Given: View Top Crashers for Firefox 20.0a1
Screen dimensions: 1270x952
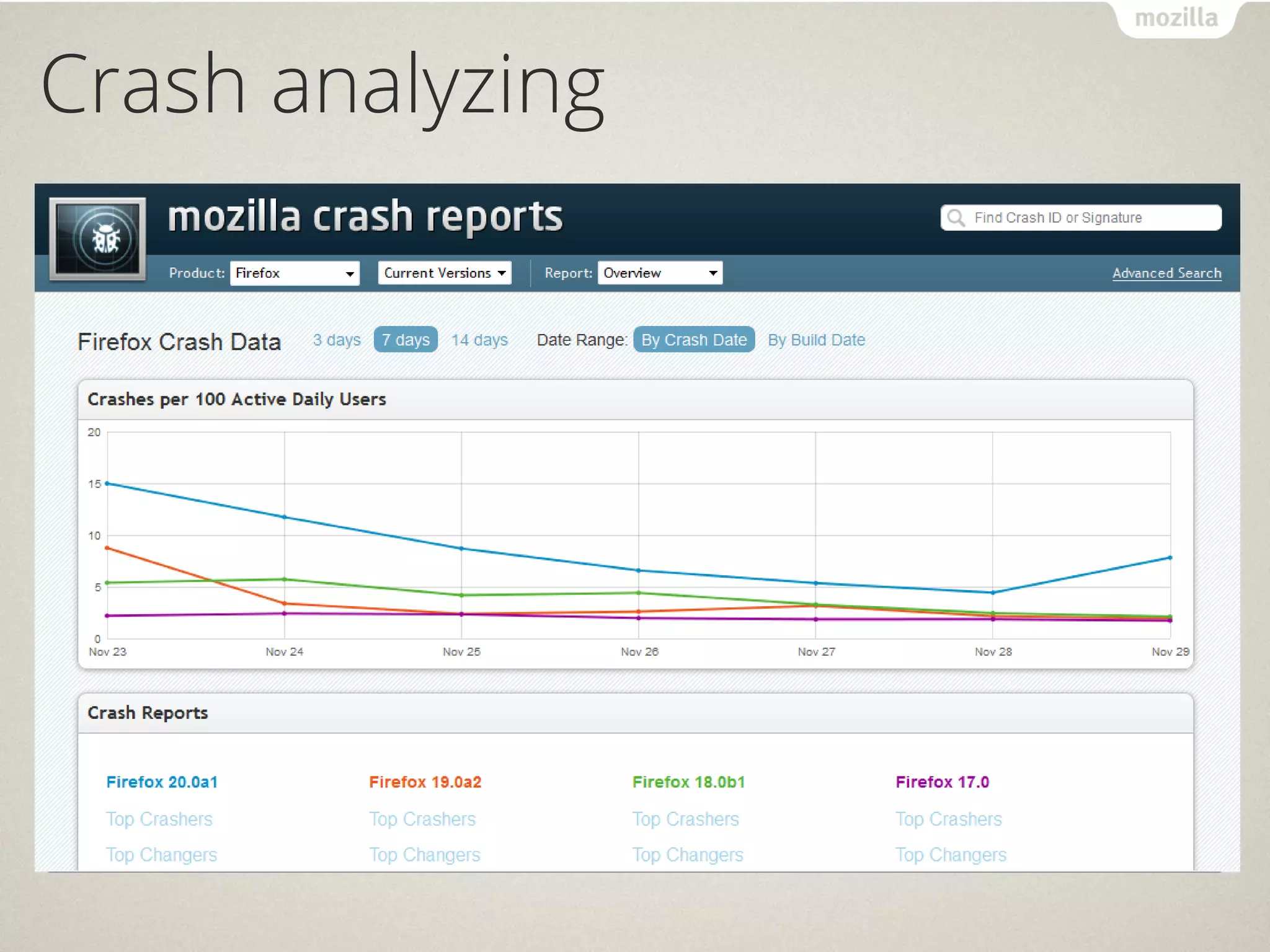Looking at the screenshot, I should pos(159,819).
